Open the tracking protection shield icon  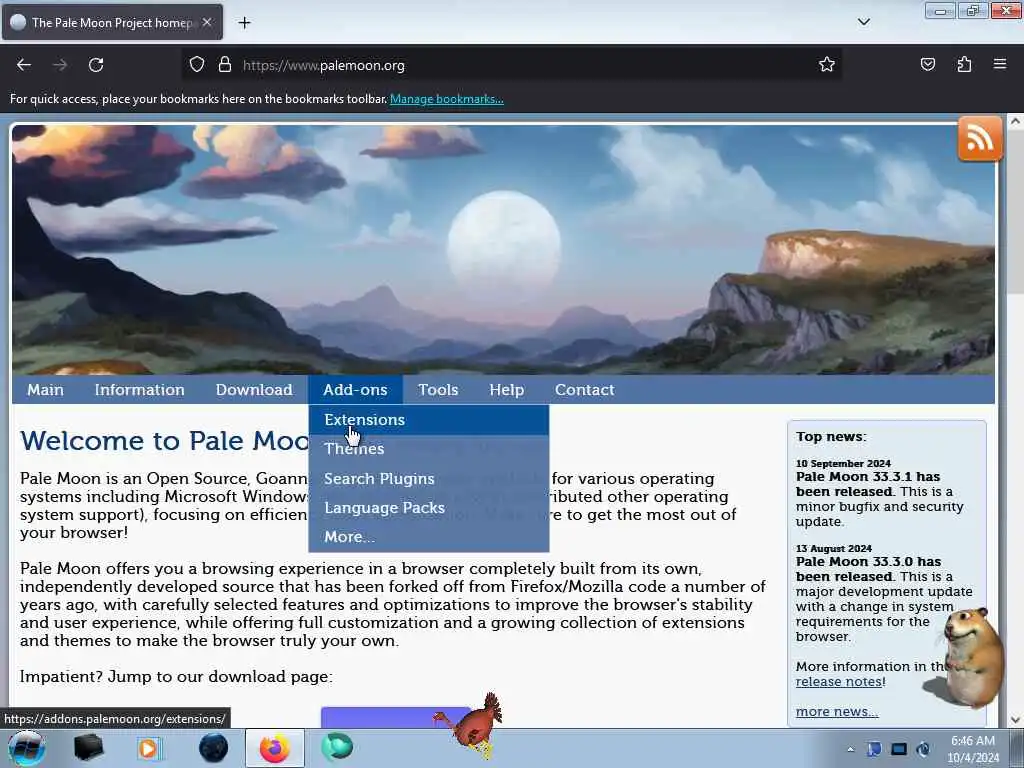(x=197, y=65)
